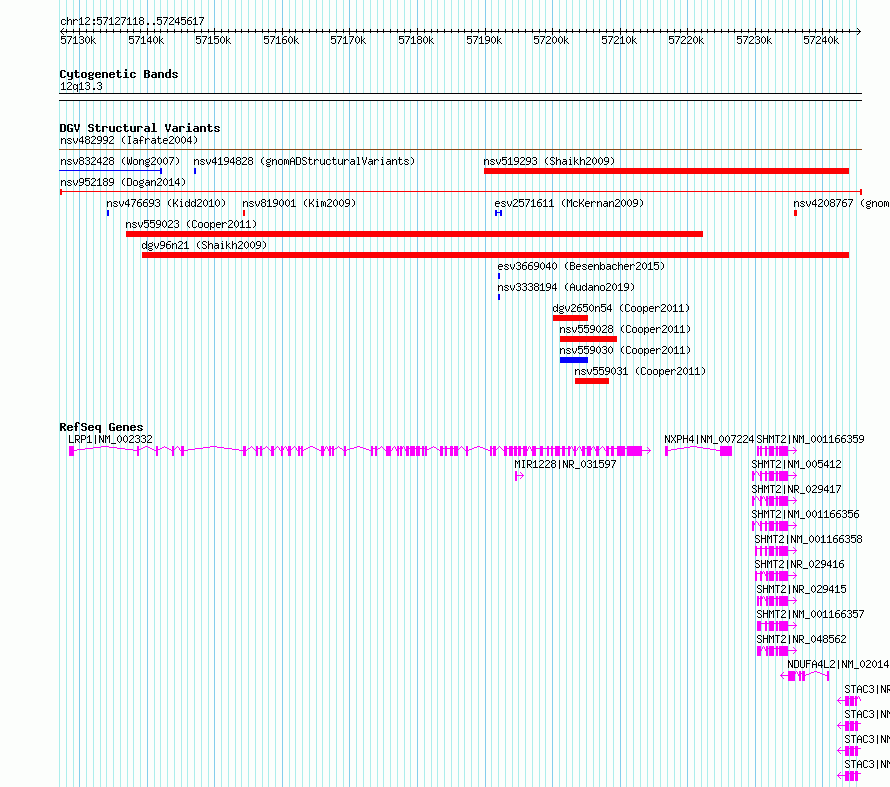Viewport: 890px width, 787px height.
Task: Click the 57130k ruler tick label
Action: [x=78, y=40]
